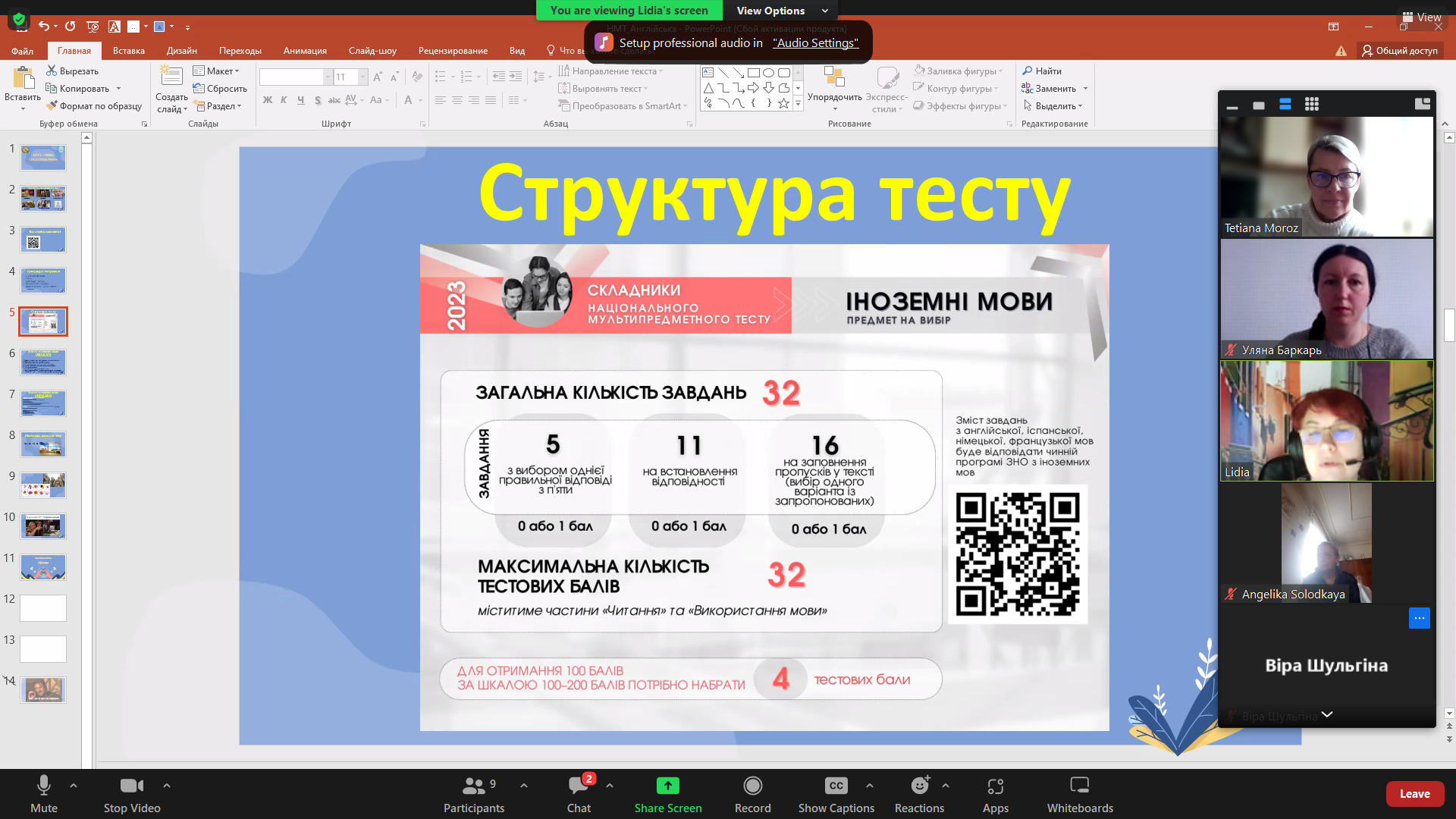Toggle Underline (Ч) formatting
Screen dimensions: 1456x819
click(301, 99)
